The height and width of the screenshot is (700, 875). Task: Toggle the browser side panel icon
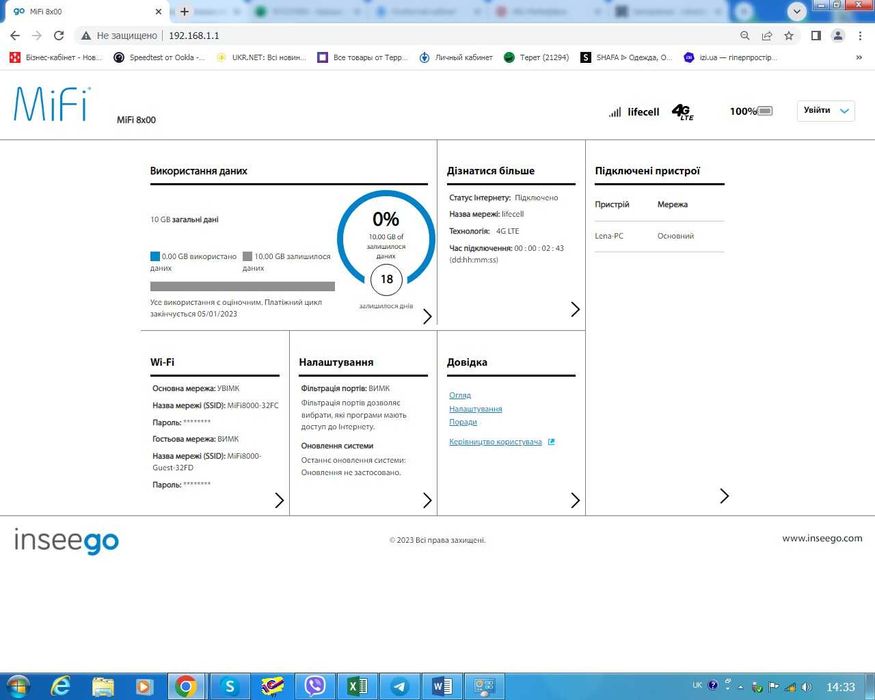point(816,36)
